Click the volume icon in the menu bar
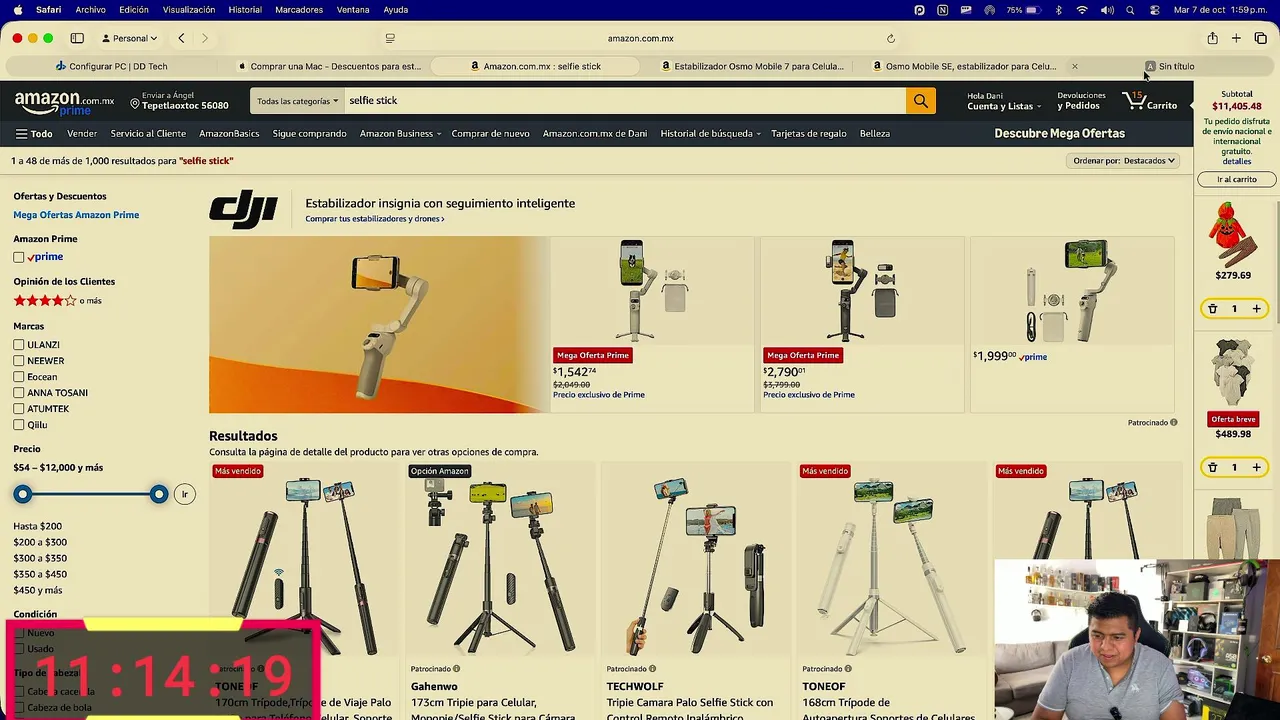The height and width of the screenshot is (720, 1280). tap(1107, 10)
